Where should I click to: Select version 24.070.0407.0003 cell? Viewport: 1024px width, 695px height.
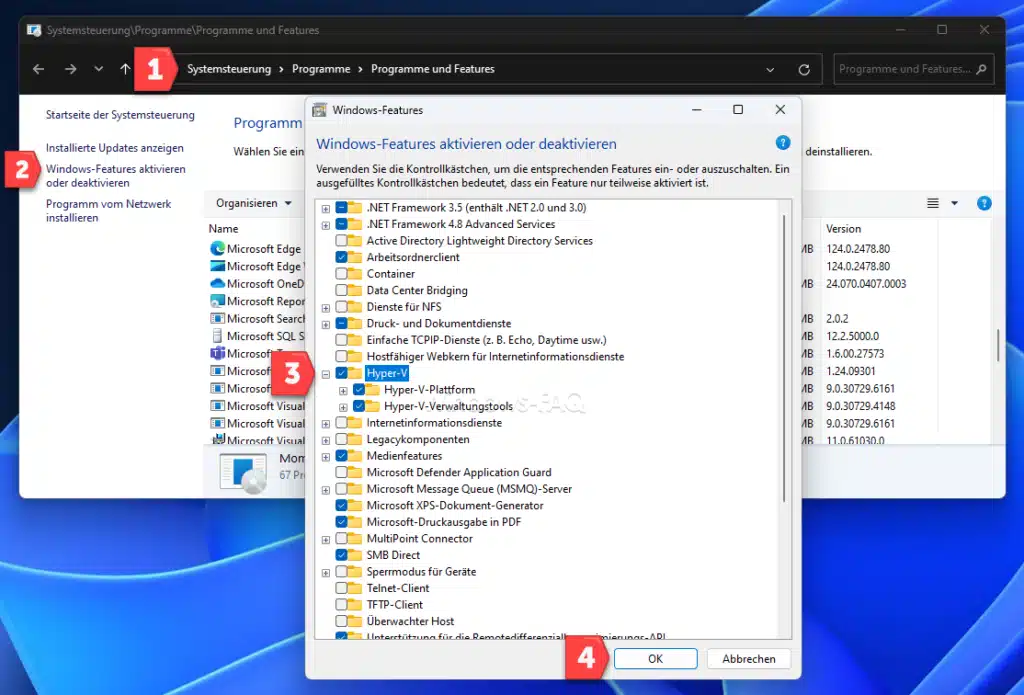(x=866, y=283)
